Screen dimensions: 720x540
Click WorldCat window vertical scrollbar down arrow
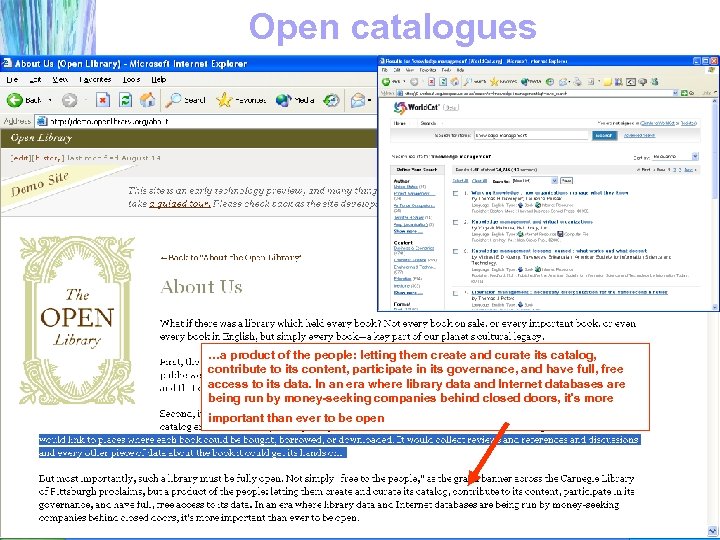coord(714,307)
